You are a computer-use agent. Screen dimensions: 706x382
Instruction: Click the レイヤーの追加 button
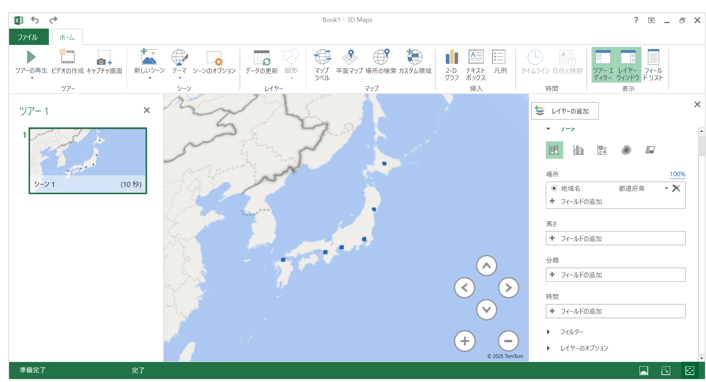(565, 111)
